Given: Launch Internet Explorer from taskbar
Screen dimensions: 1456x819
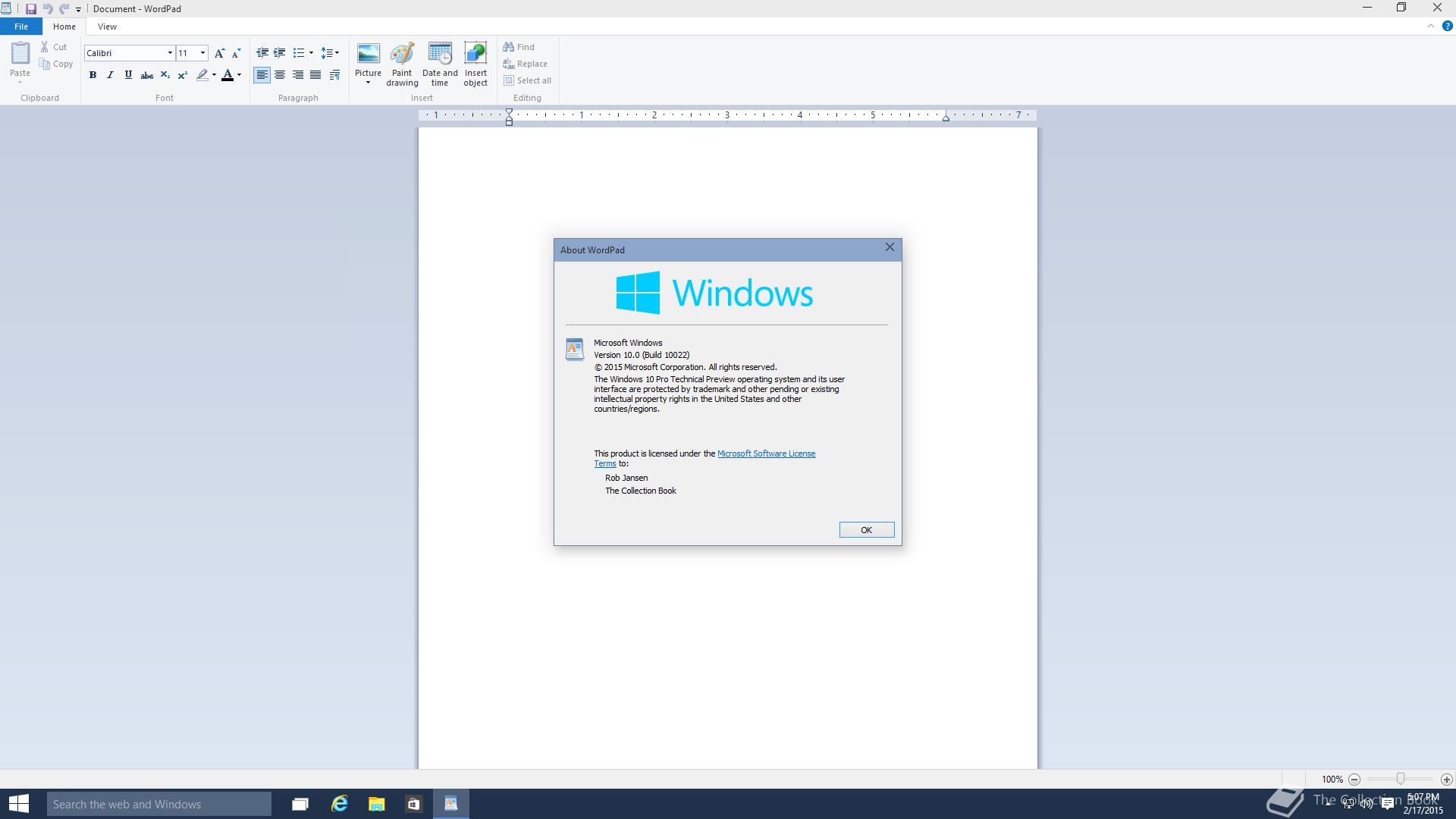Looking at the screenshot, I should pos(339,804).
